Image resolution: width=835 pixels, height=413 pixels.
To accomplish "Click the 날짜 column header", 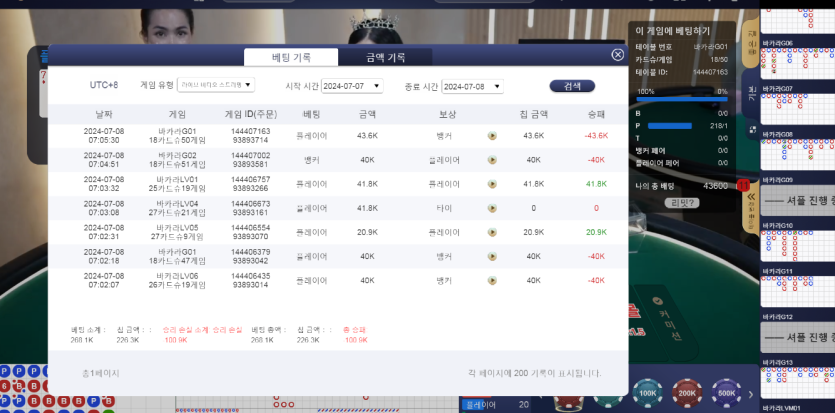I will 104,114.
